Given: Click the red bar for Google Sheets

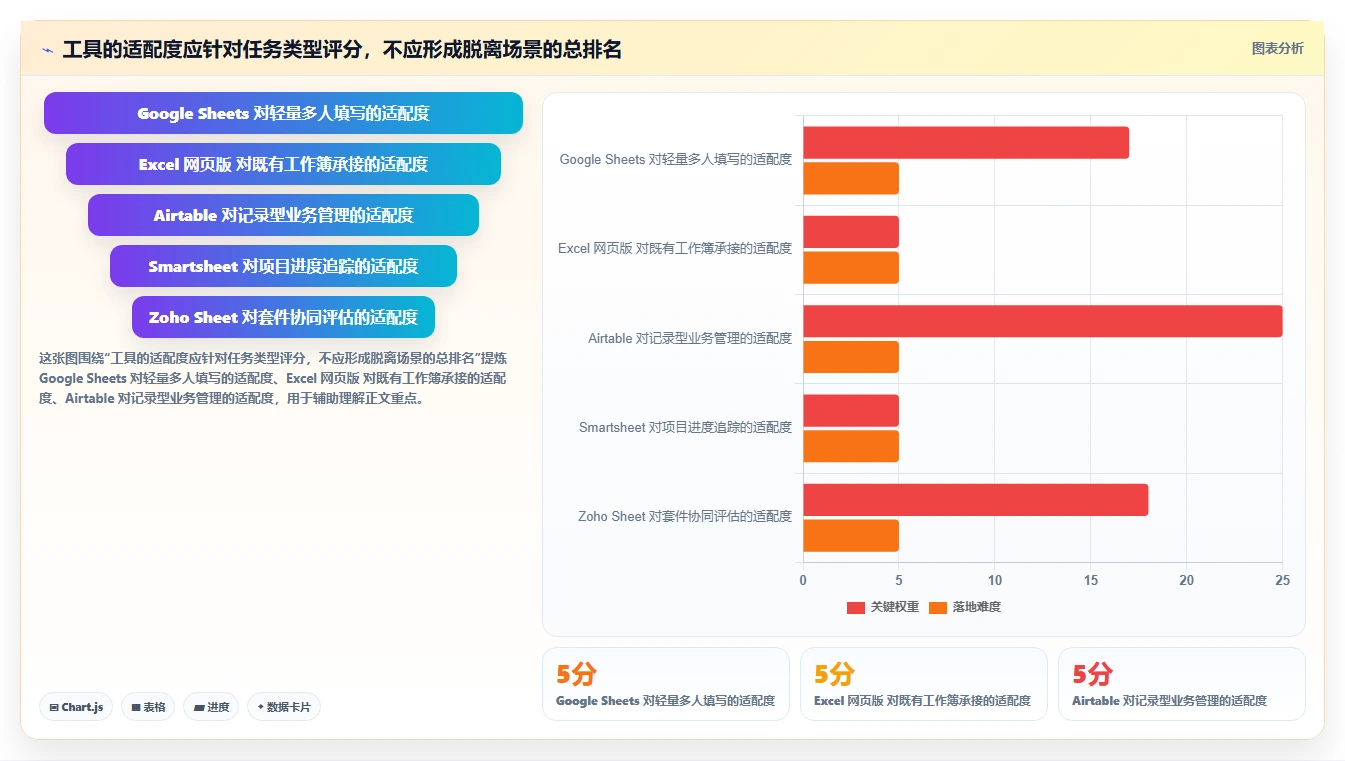Looking at the screenshot, I should pyautogui.click(x=966, y=142).
